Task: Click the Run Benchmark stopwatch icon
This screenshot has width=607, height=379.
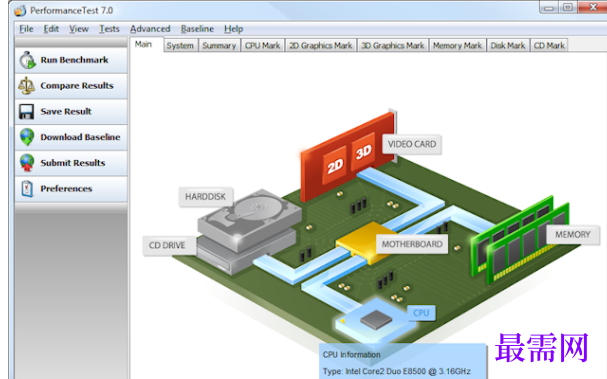Action: [27, 60]
